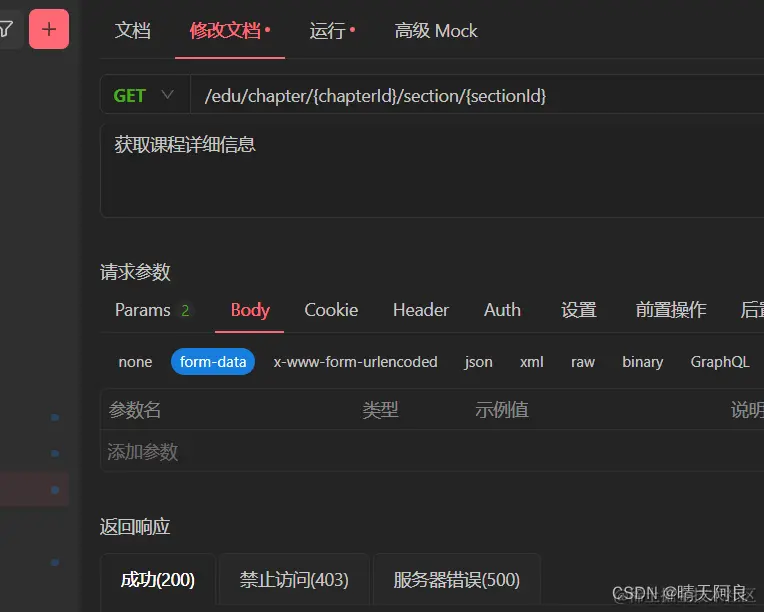Open the Header tab
The width and height of the screenshot is (764, 612).
click(x=420, y=310)
